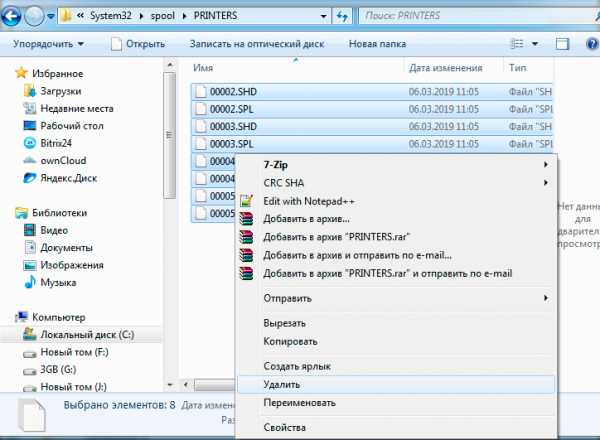Open Рабочий стол in favorites
Screen dimensions: 600x440
[x=72, y=126]
